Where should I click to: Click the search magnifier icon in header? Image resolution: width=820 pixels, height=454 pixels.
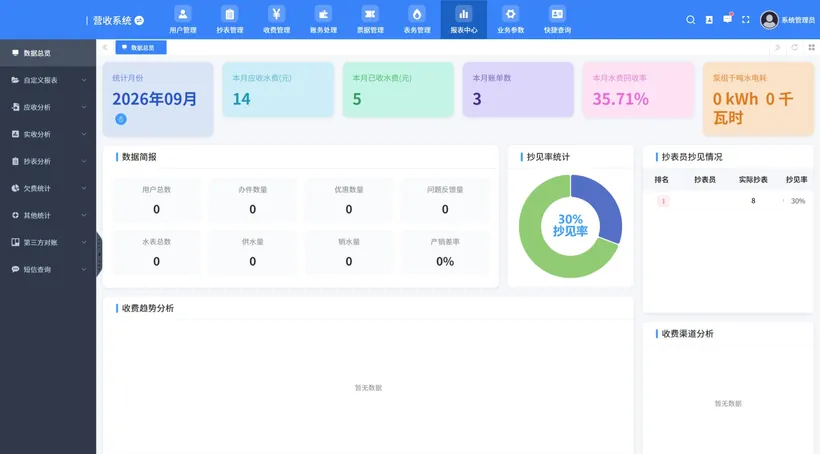[x=690, y=20]
